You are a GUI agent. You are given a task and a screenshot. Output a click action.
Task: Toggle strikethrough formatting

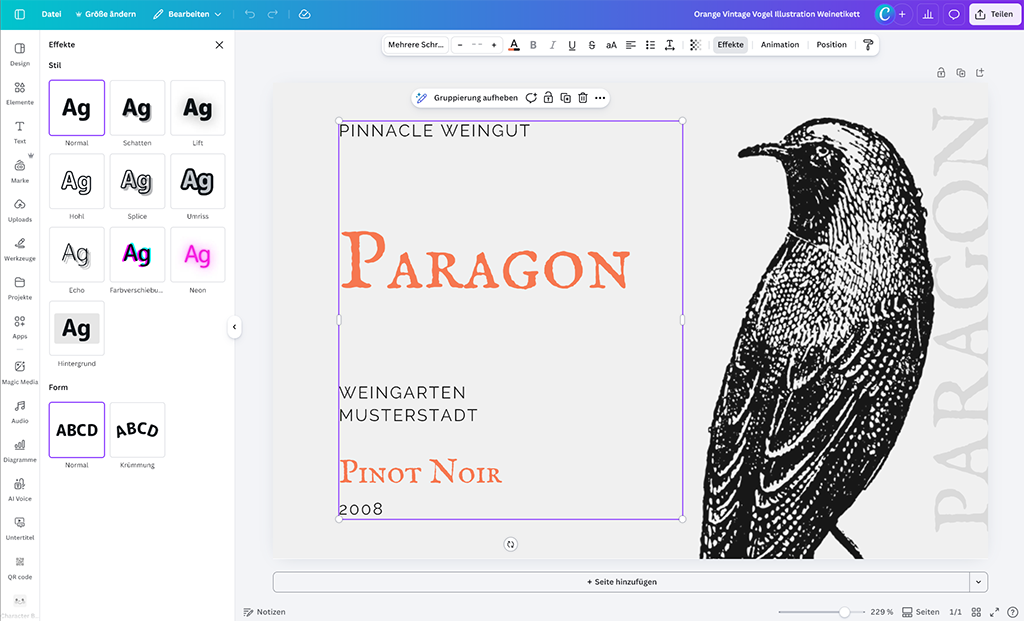pyautogui.click(x=592, y=44)
